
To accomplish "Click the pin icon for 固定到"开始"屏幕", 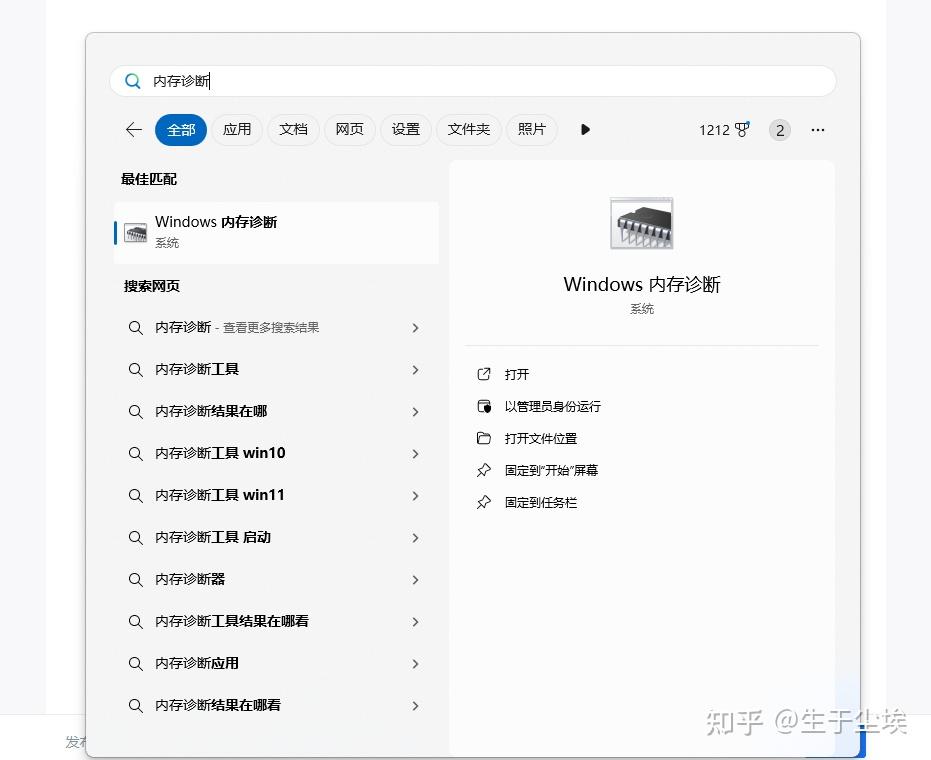I will pos(484,470).
